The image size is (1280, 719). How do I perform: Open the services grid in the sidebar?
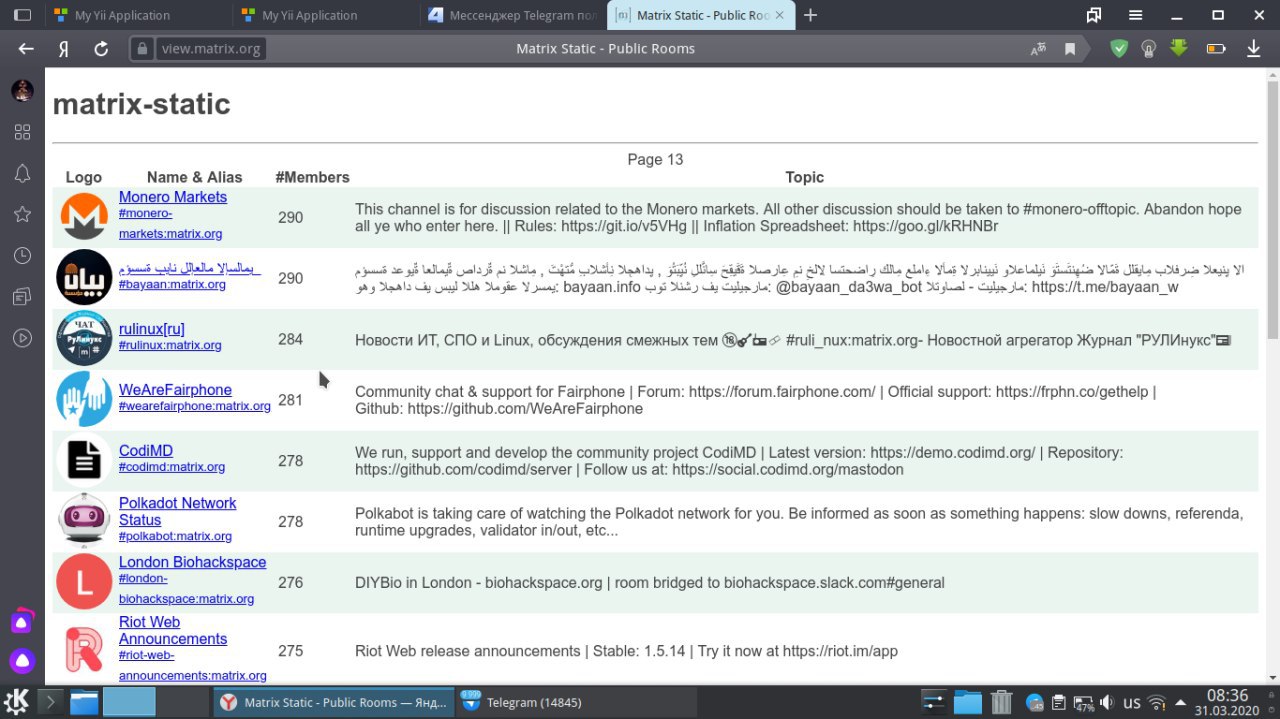coord(22,132)
